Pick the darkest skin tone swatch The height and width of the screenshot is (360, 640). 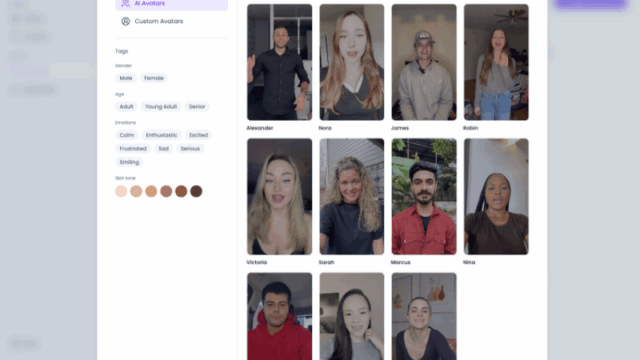click(x=196, y=191)
